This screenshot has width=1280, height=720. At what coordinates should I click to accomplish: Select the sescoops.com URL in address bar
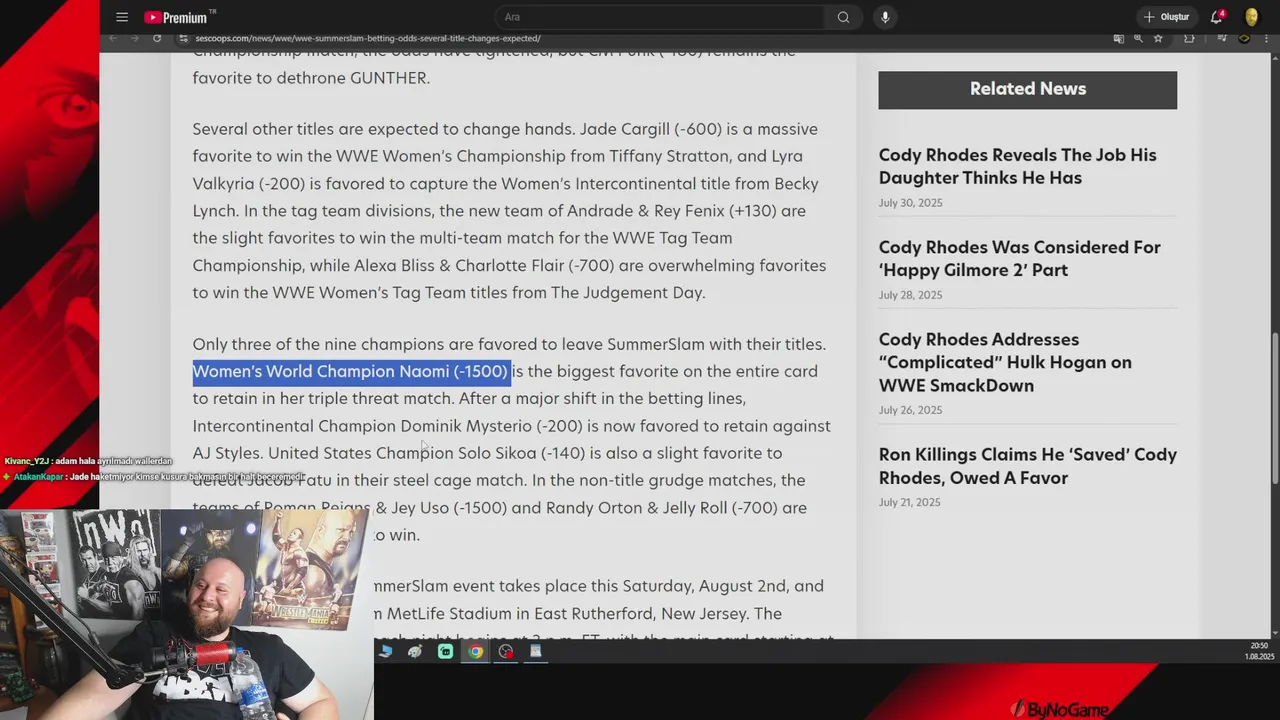click(x=368, y=38)
